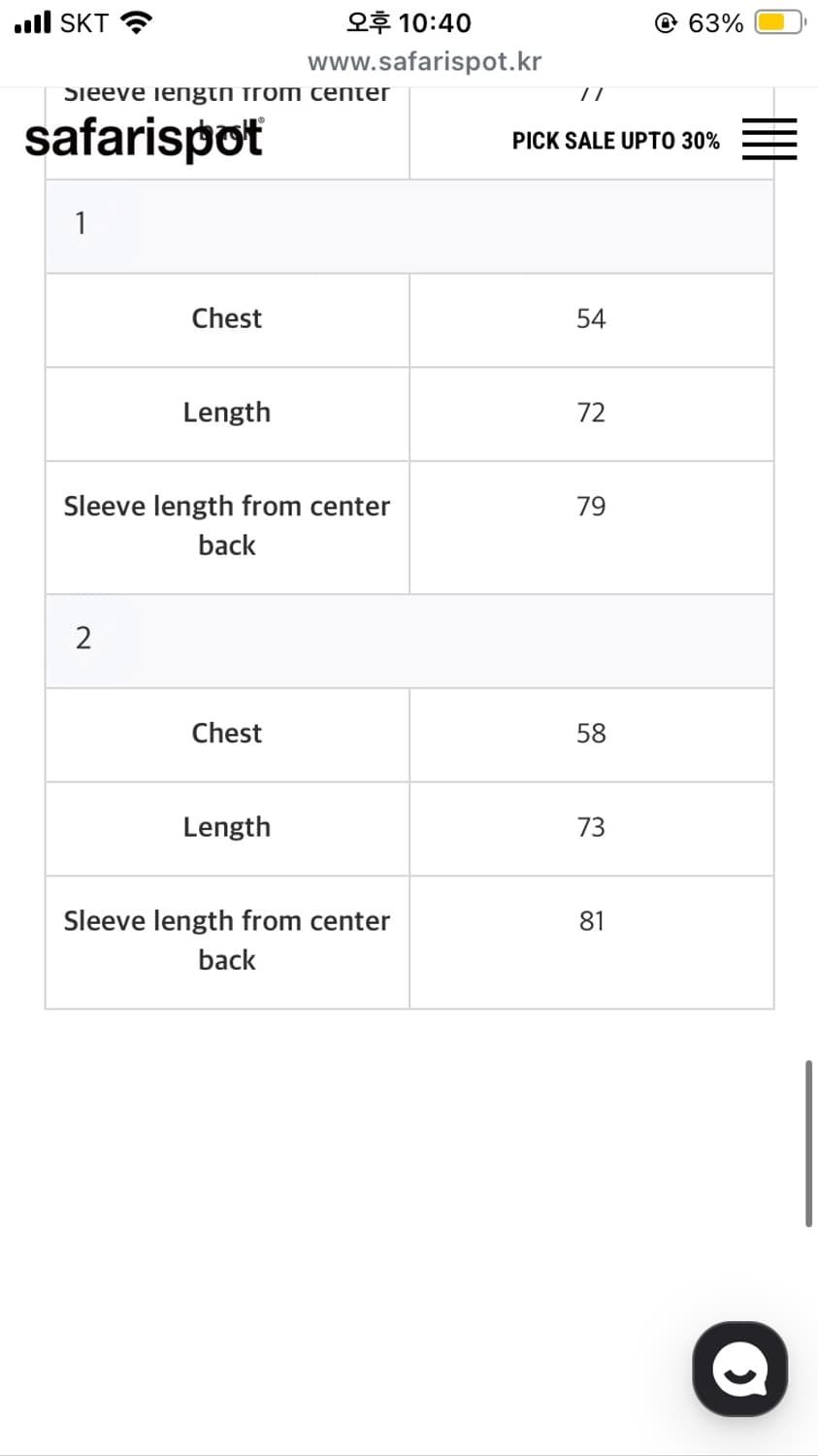Click the size 1 length value 72

(x=591, y=414)
